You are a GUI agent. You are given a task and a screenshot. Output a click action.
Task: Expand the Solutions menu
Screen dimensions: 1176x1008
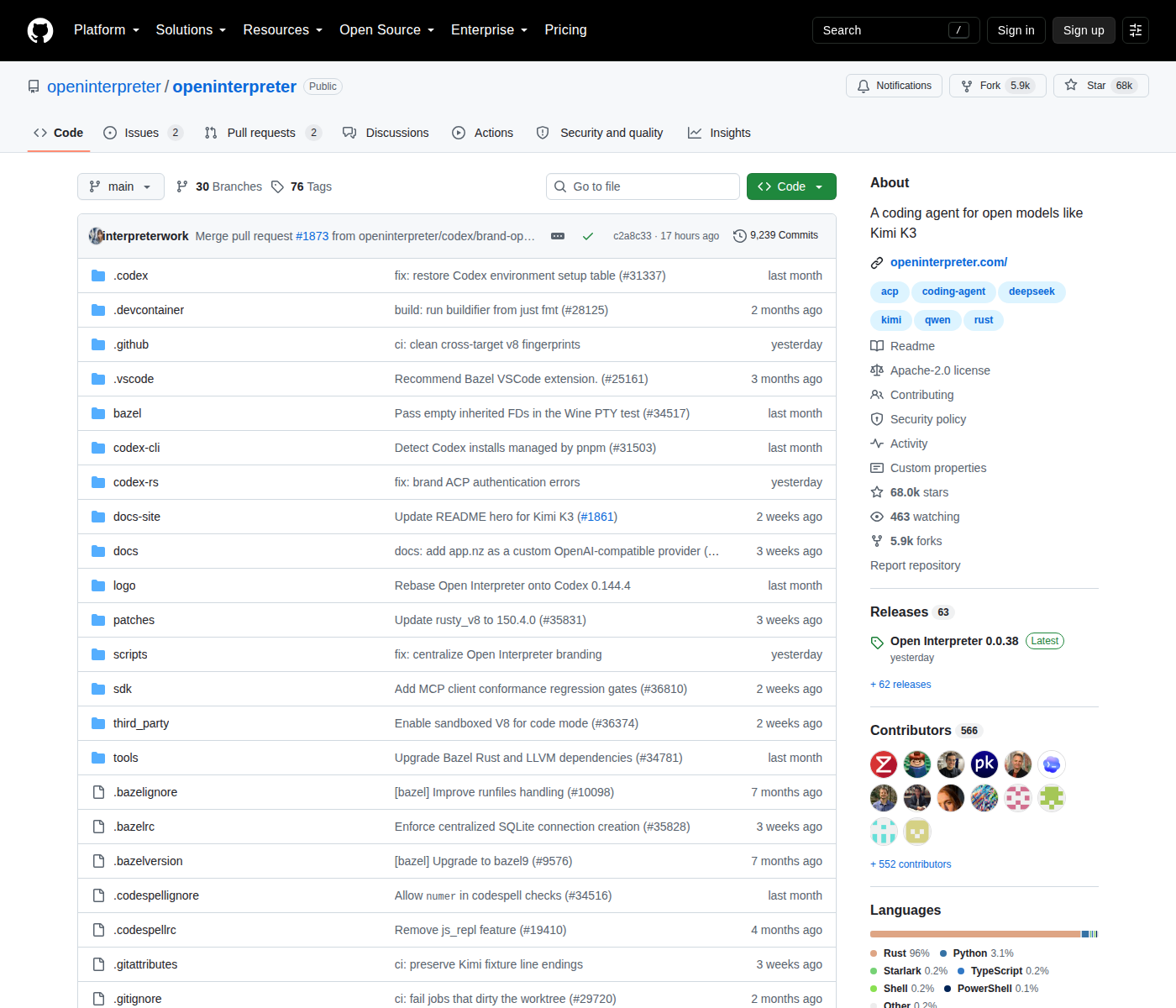(x=192, y=30)
